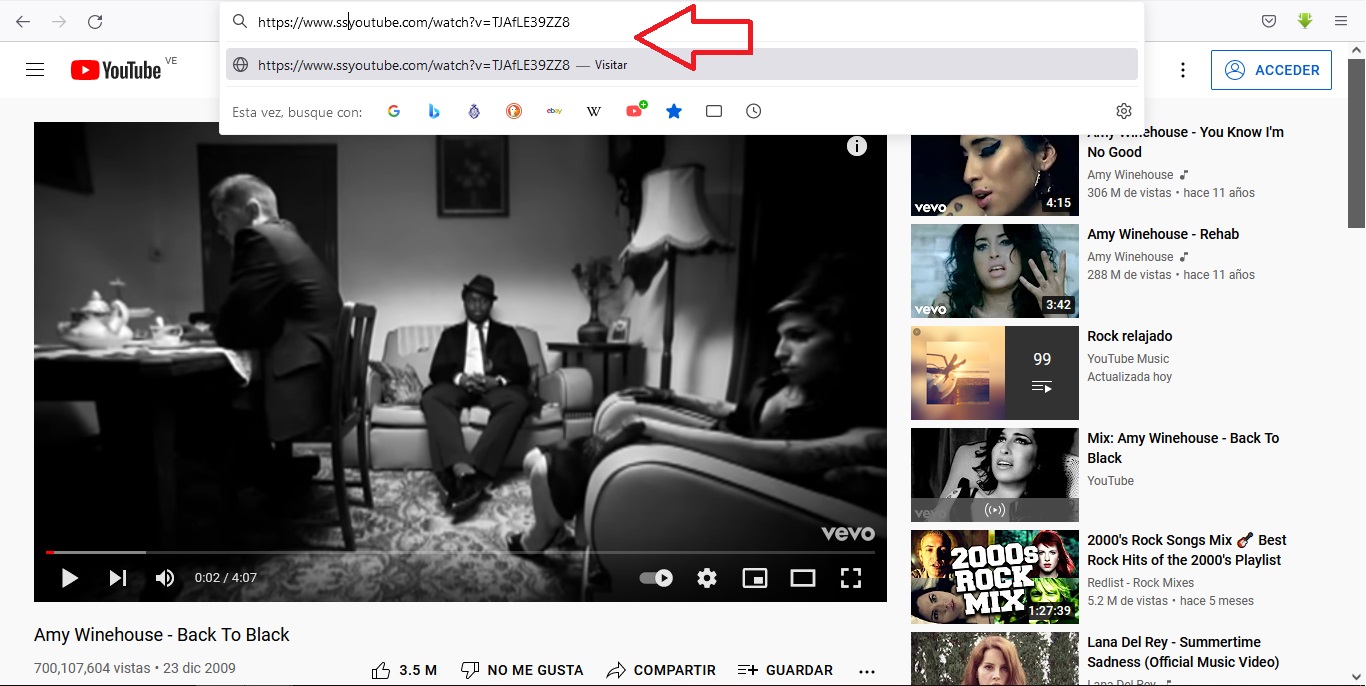The height and width of the screenshot is (686, 1366).
Task: Click GUARDAR to save video
Action: pos(785,670)
